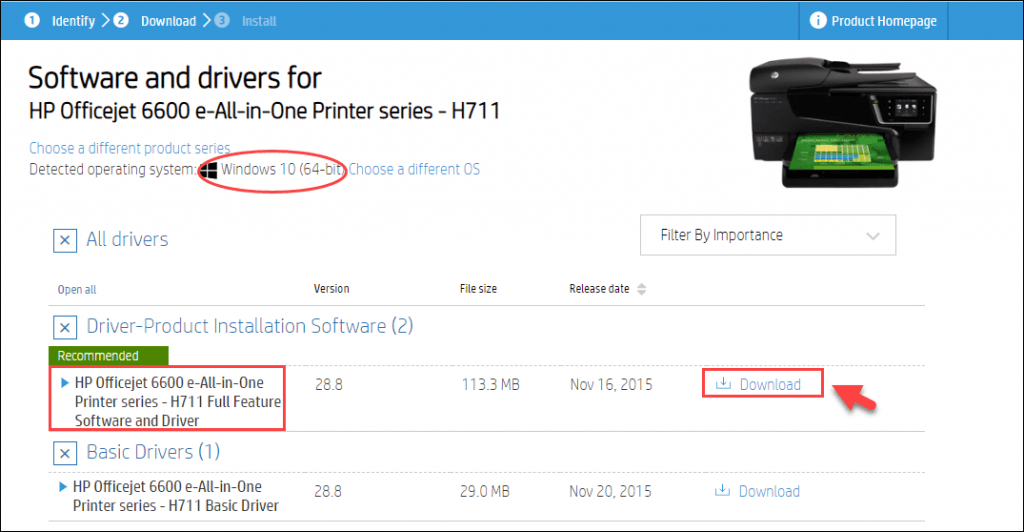Collapse the All drivers X box
The height and width of the screenshot is (532, 1024).
click(65, 240)
